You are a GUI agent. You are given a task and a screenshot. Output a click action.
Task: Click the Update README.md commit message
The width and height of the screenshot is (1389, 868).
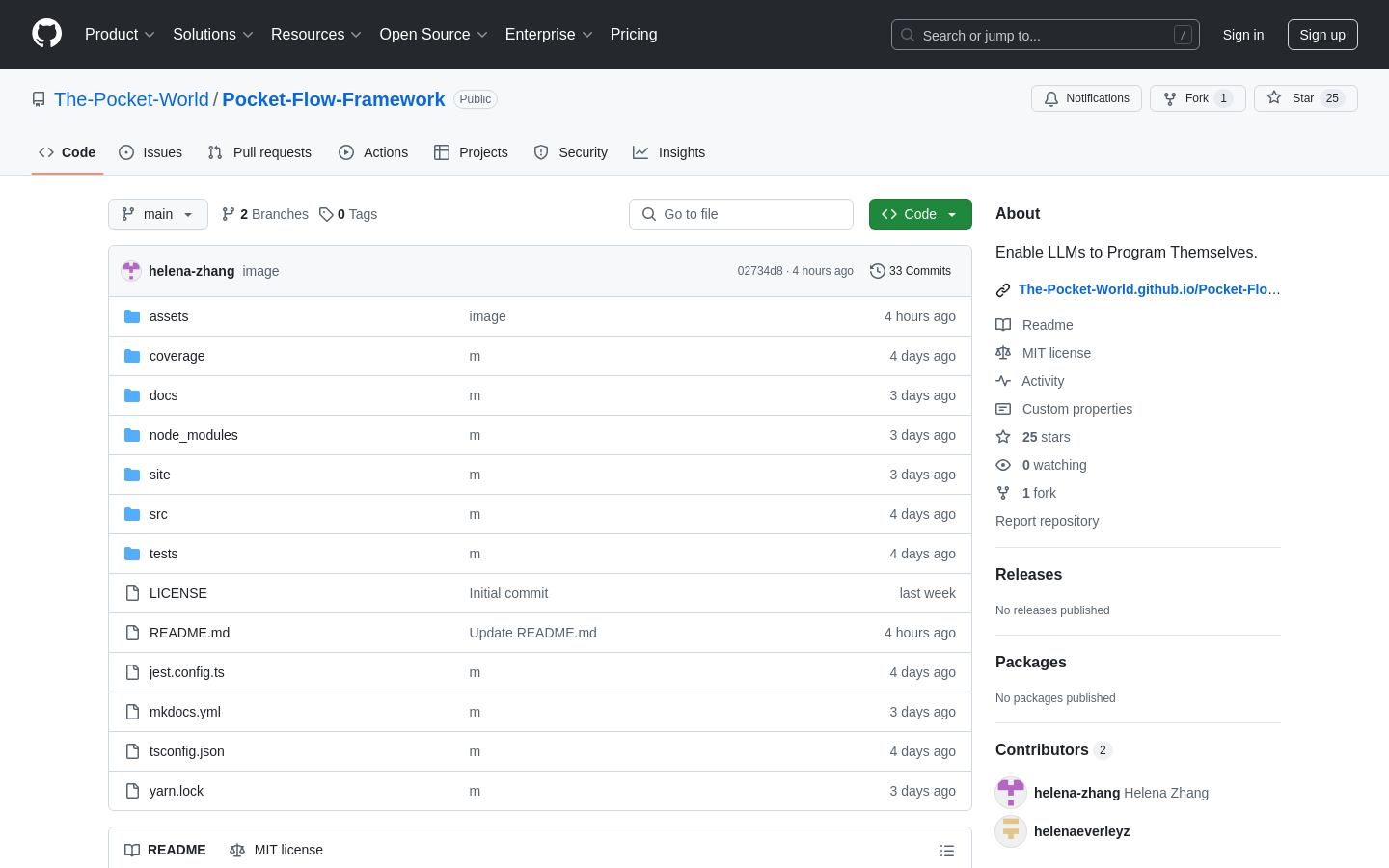[532, 633]
